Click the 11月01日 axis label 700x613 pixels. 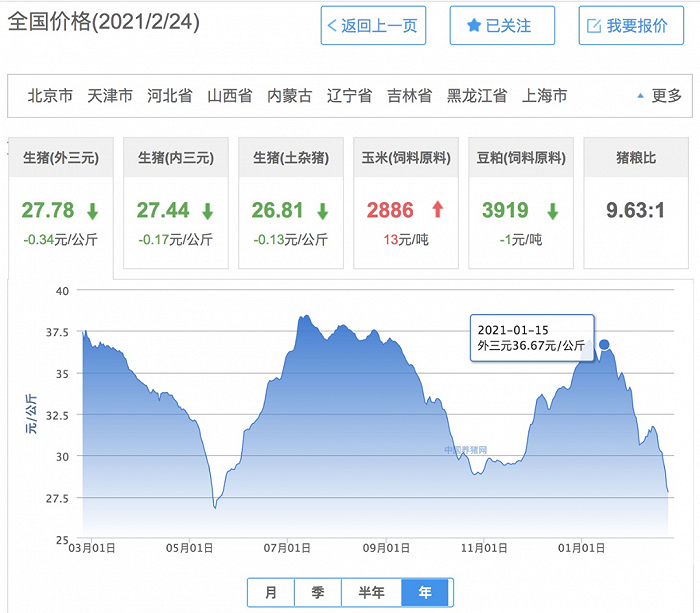point(484,548)
